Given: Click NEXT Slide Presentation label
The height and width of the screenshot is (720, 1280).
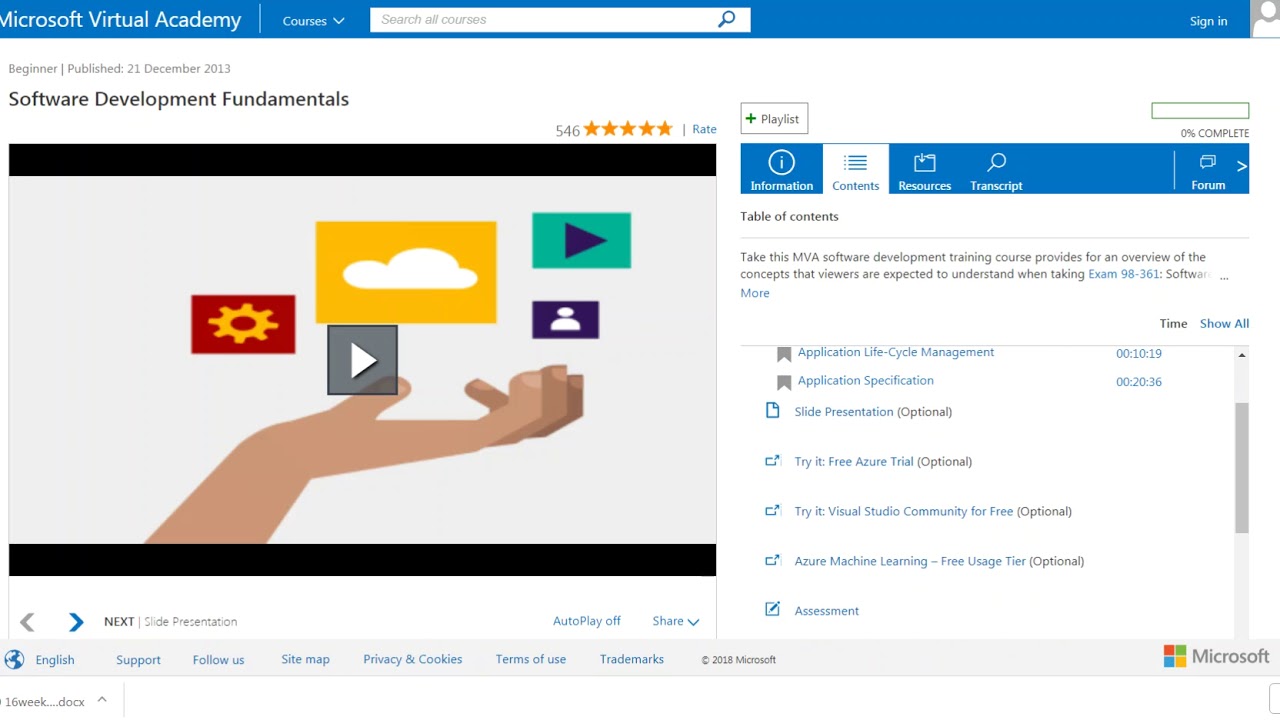Looking at the screenshot, I should [x=170, y=621].
